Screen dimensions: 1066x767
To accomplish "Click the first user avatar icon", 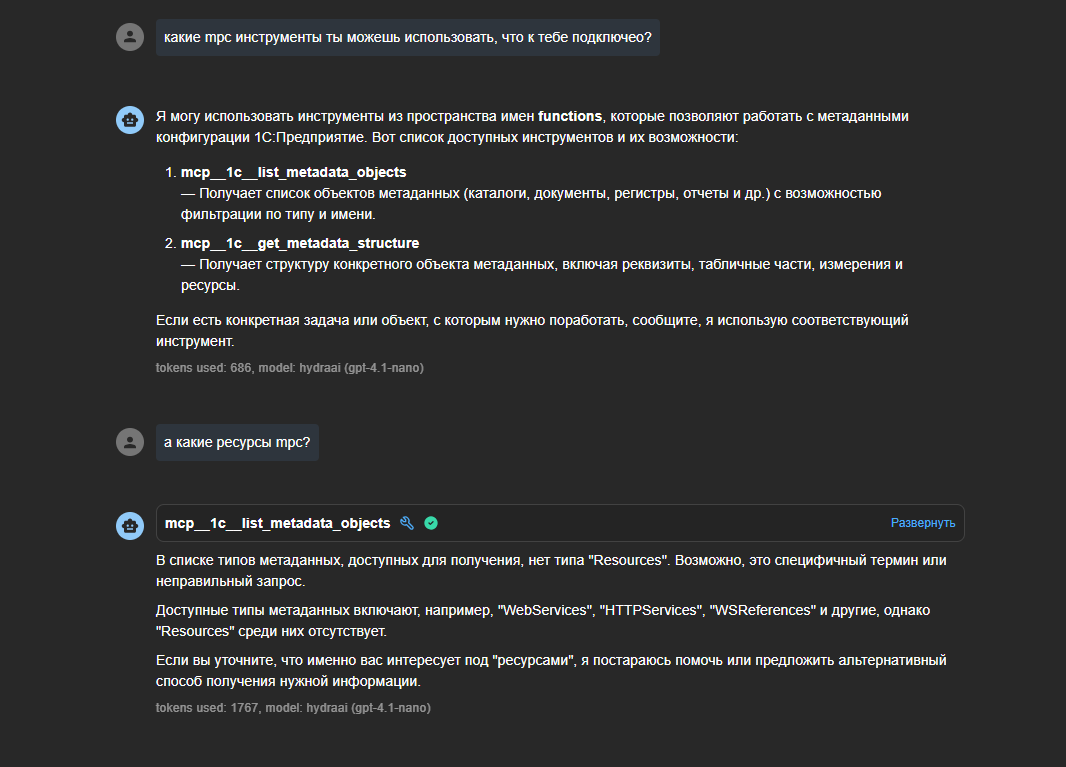I will [130, 38].
